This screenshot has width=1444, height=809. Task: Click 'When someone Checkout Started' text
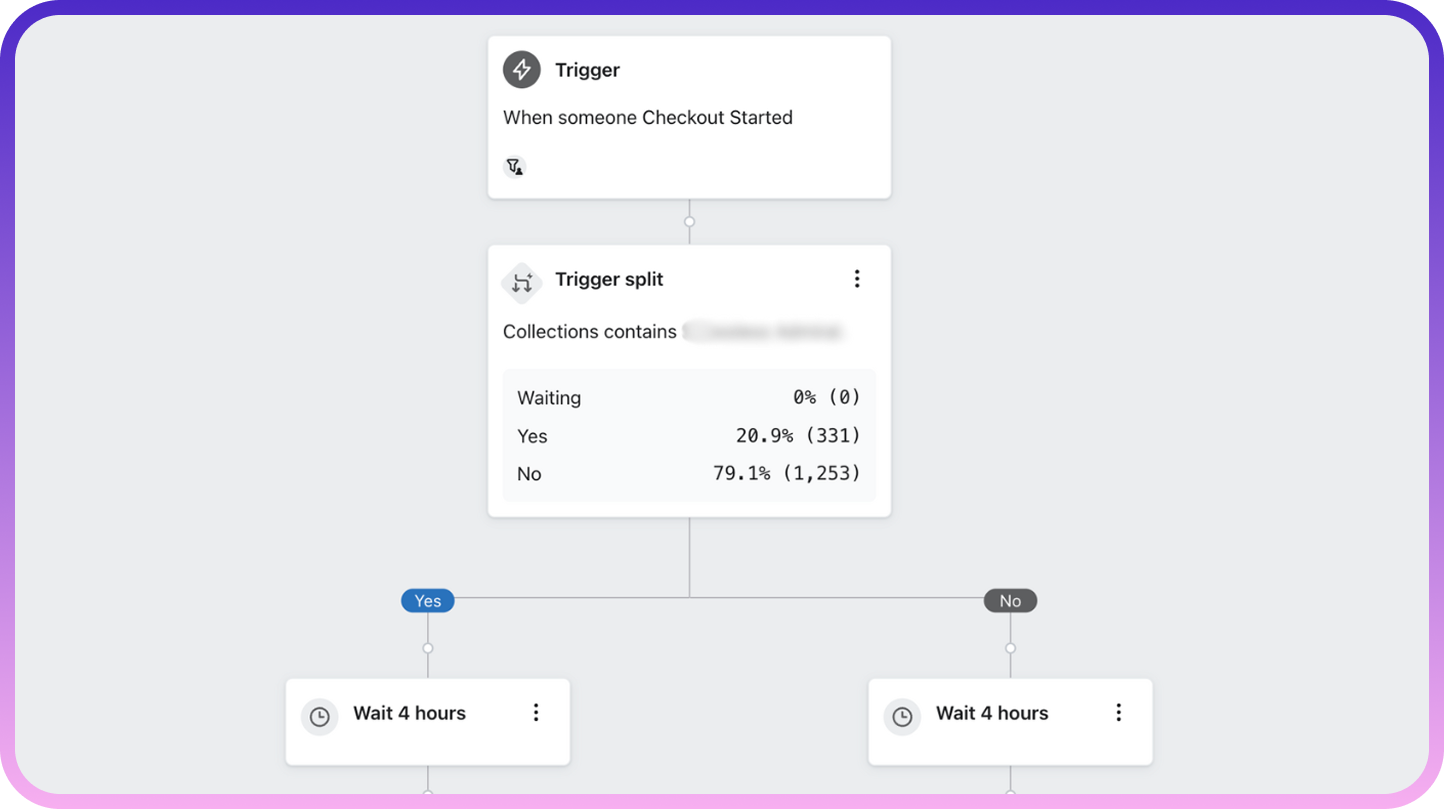647,117
